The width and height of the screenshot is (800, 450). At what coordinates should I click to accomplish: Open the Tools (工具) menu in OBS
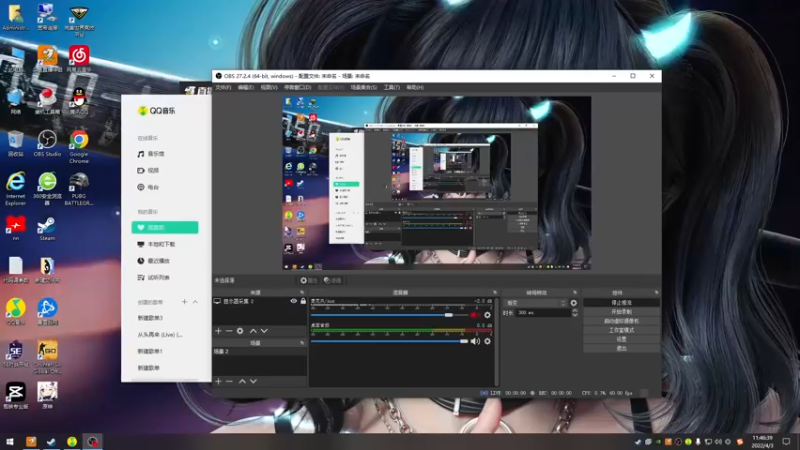[391, 88]
